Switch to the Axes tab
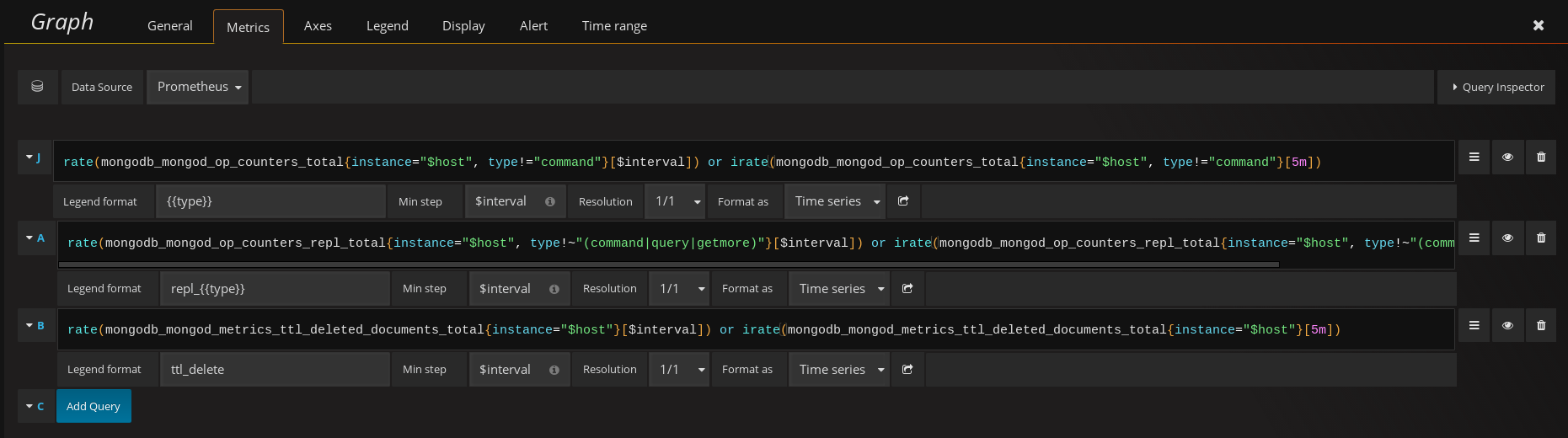Screen dimensions: 1568x438 point(318,26)
